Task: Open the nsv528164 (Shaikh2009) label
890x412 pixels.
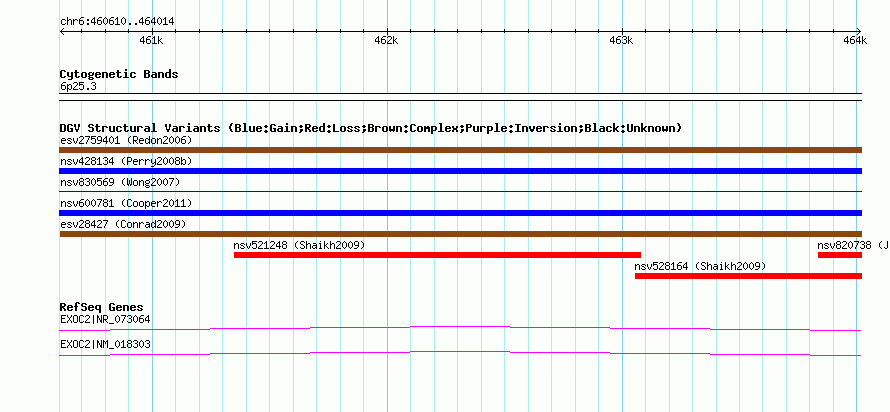Action: coord(700,266)
